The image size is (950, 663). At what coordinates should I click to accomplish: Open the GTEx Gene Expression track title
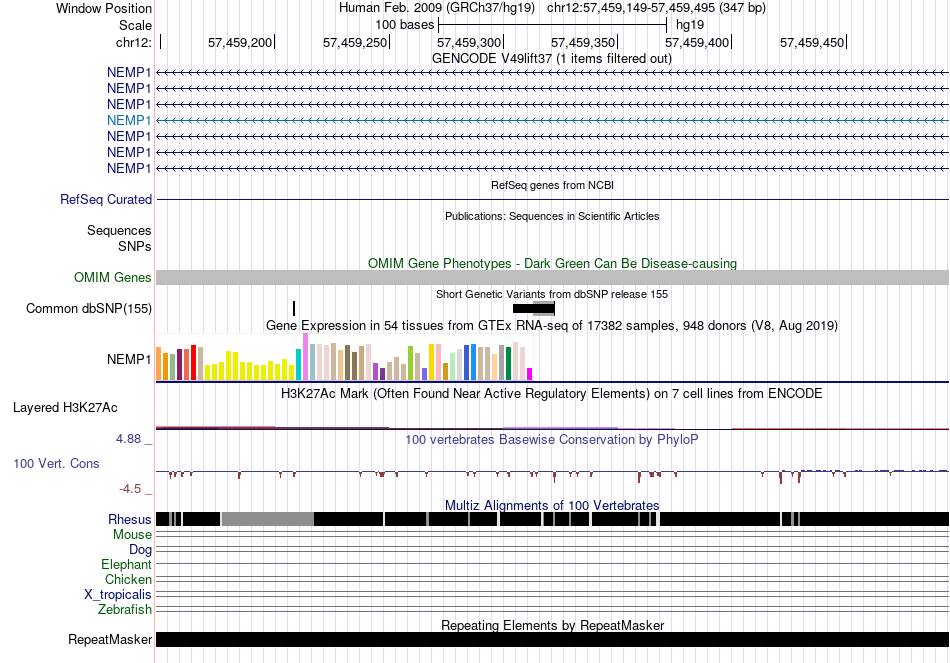pyautogui.click(x=552, y=325)
